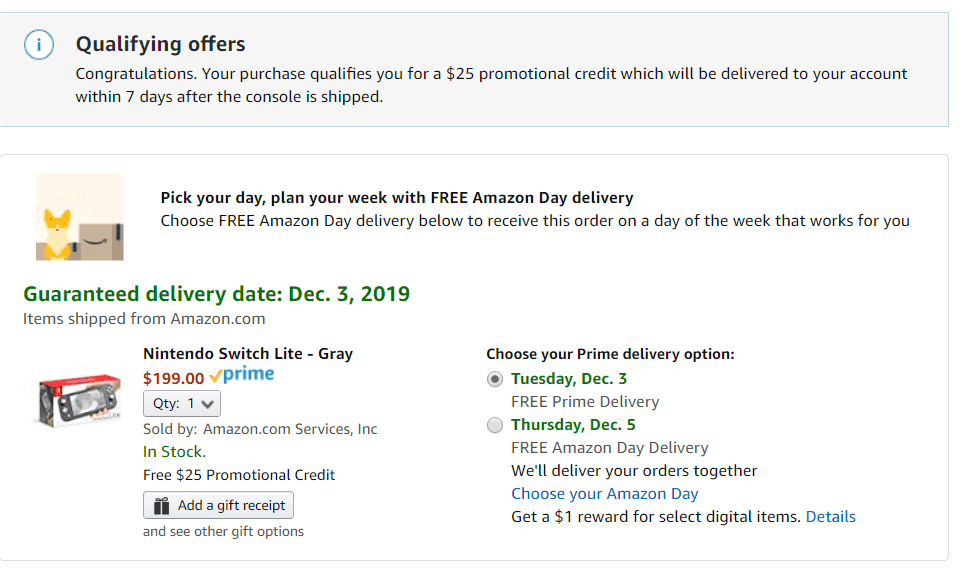Click the Free $25 Promotional Credit text
Screen dimensions: 969x588
239,475
